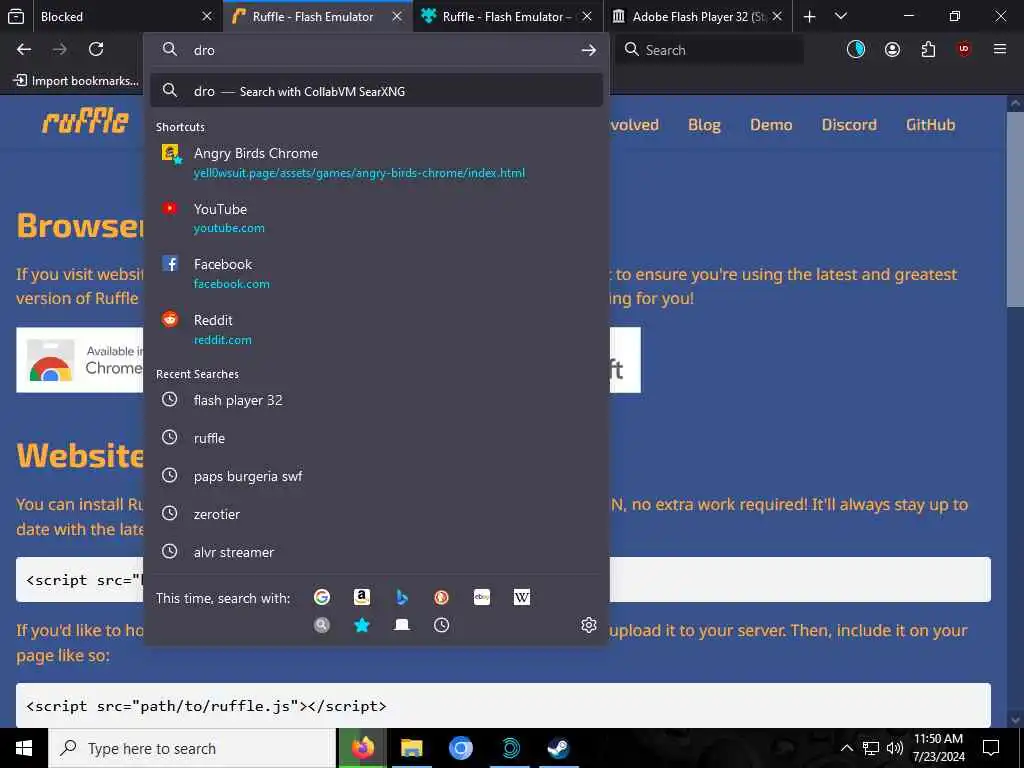Open the account profile icon in toolbar
This screenshot has width=1024, height=768.
click(x=892, y=50)
